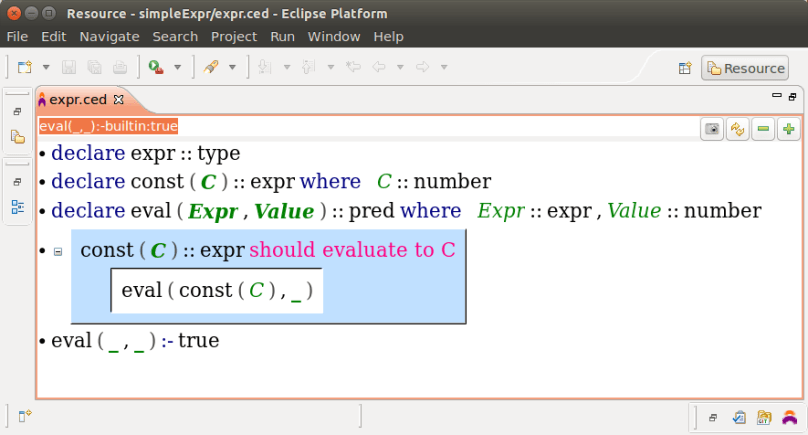Switch to the Resource perspective
This screenshot has height=435, width=808.
(745, 68)
